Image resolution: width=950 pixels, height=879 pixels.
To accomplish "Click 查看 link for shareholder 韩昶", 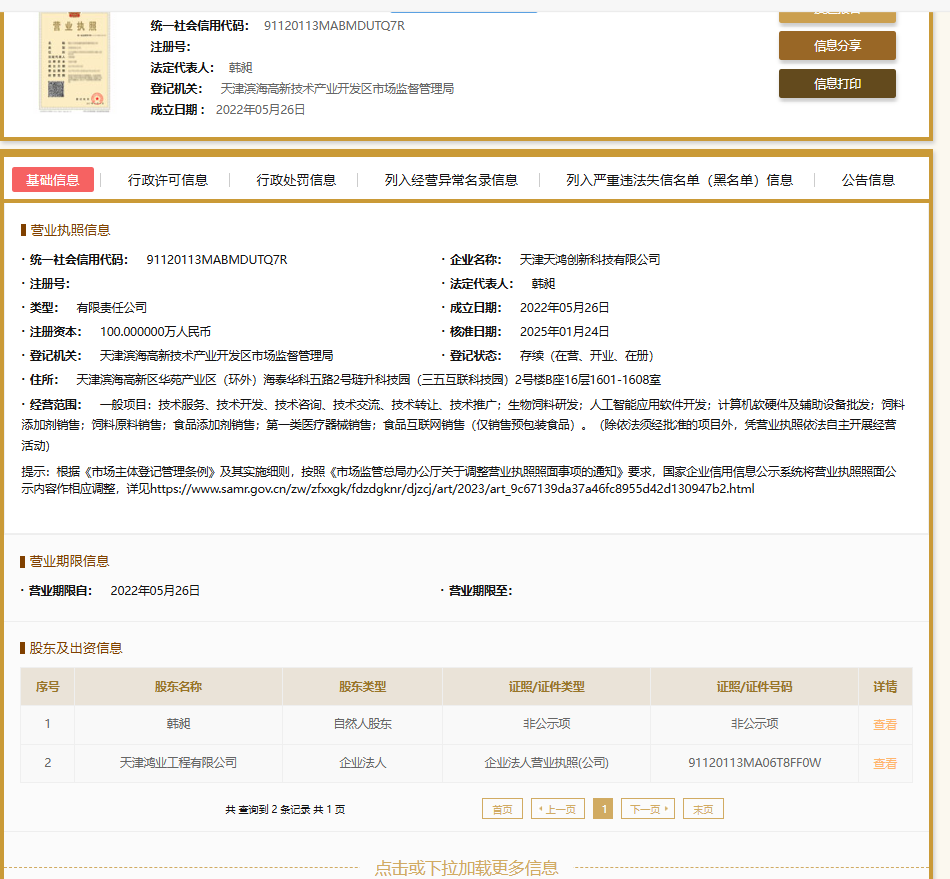I will 885,724.
